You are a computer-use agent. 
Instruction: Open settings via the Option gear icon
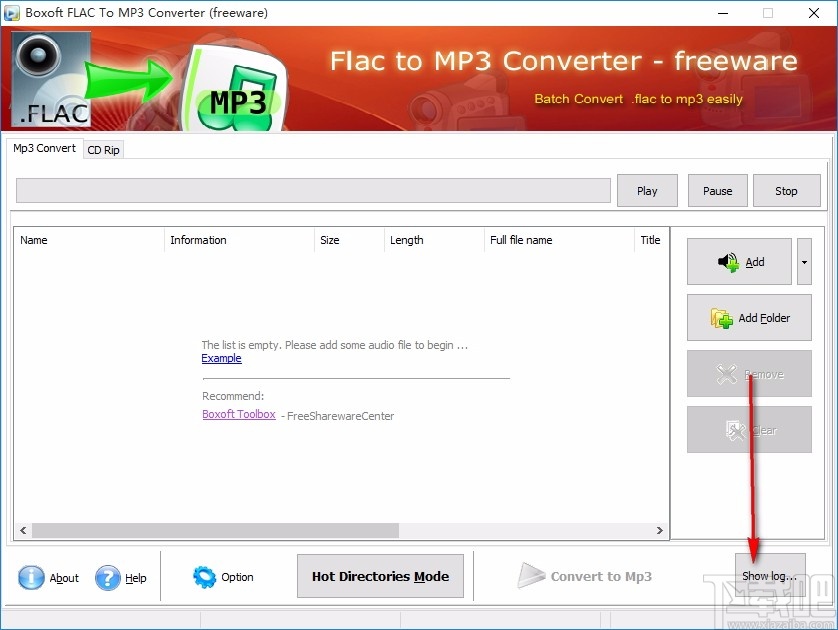coord(207,577)
